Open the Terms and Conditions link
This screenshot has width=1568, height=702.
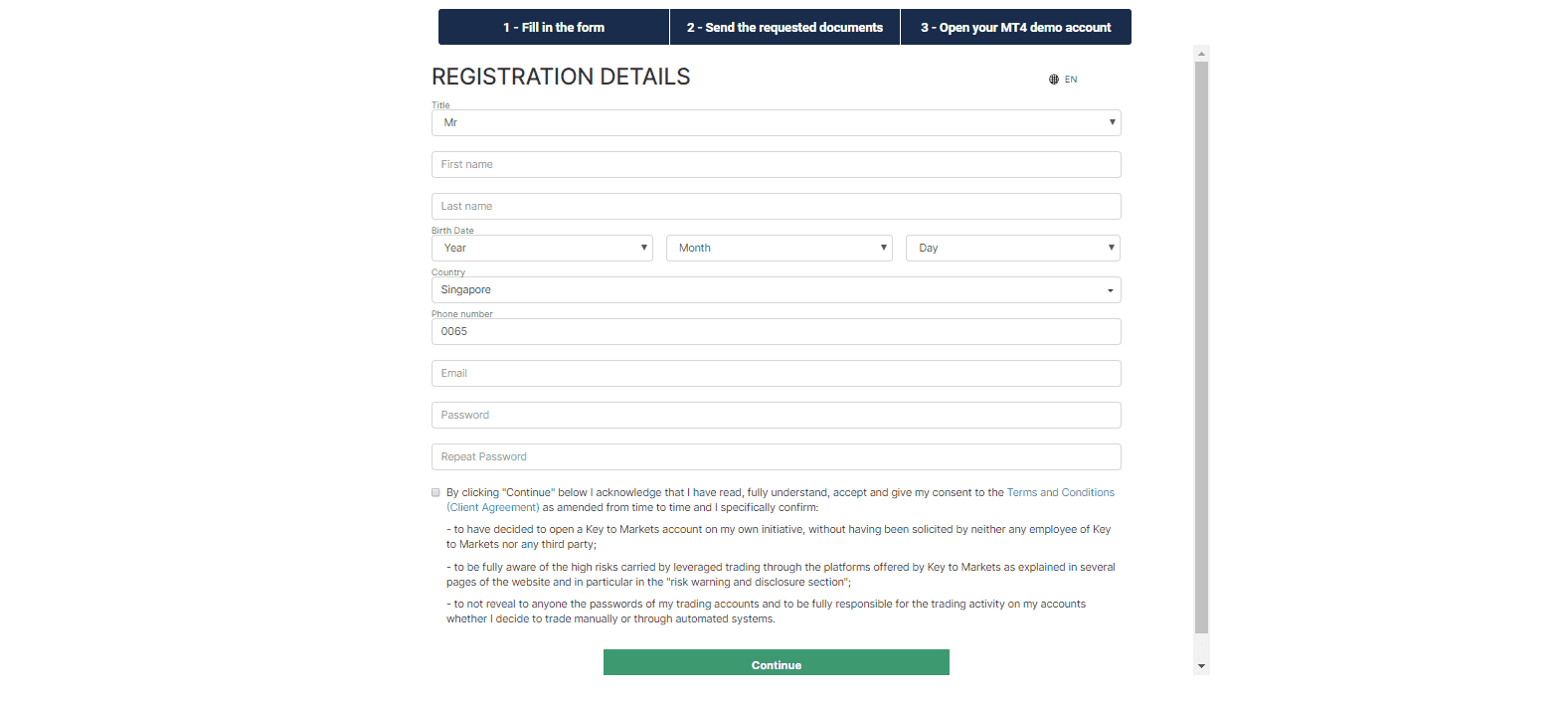[x=1060, y=491]
